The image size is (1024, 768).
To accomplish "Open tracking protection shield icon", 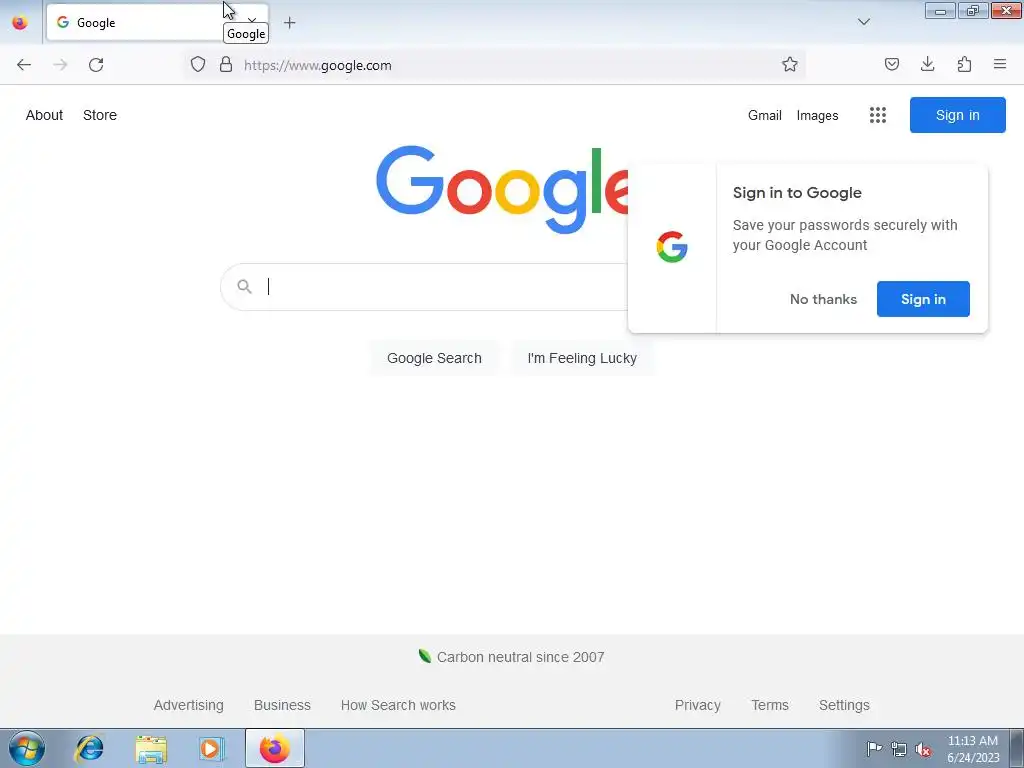I will point(198,65).
